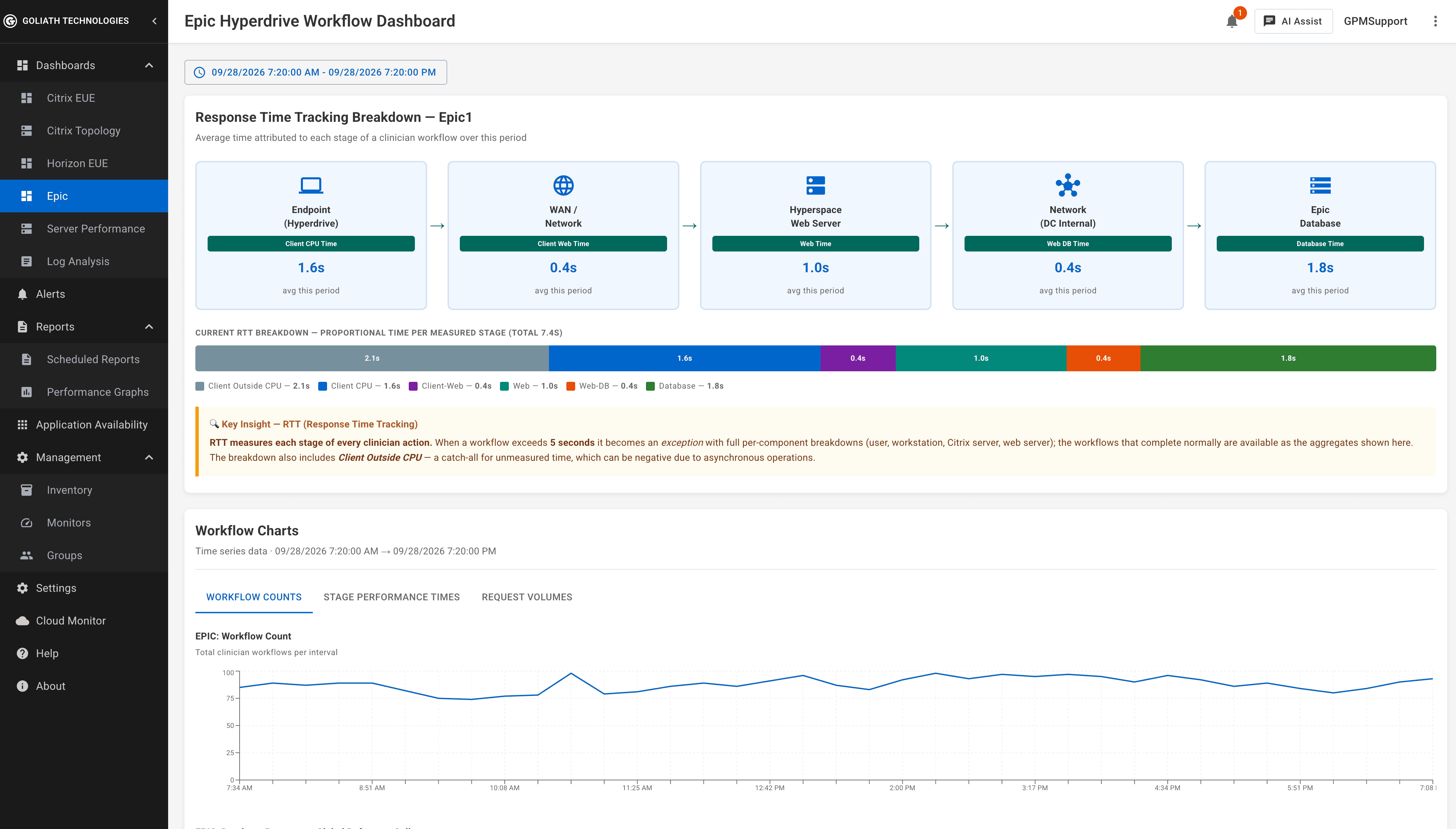Viewport: 1456px width, 829px height.
Task: Open Horizon EUE dashboard
Action: point(84,163)
